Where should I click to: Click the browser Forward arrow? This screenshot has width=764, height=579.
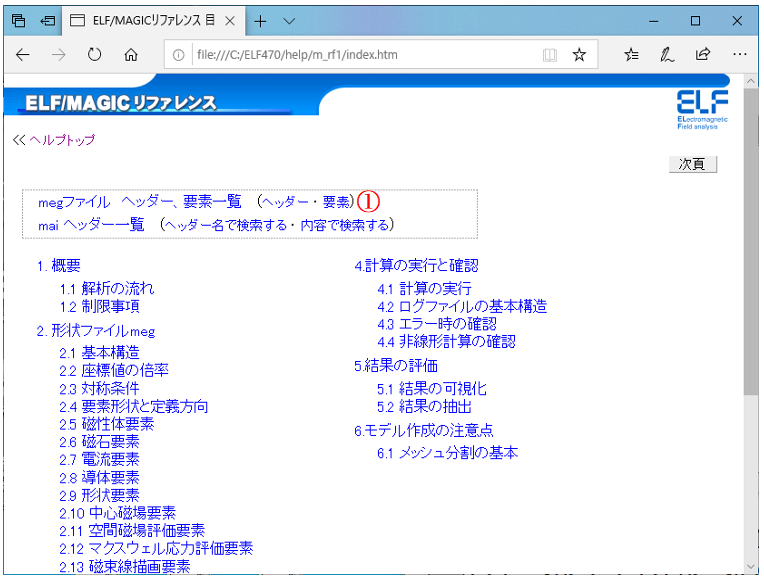[58, 55]
